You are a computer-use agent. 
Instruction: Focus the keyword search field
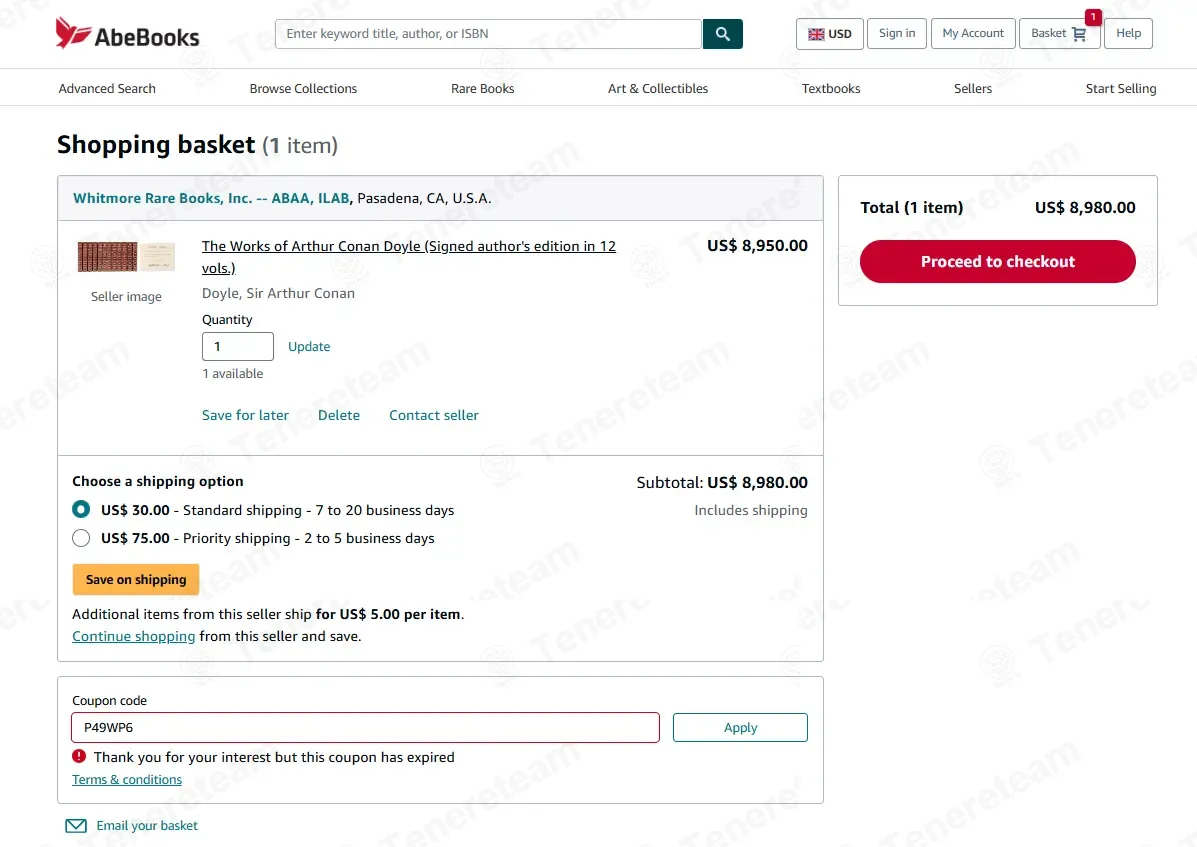point(488,34)
